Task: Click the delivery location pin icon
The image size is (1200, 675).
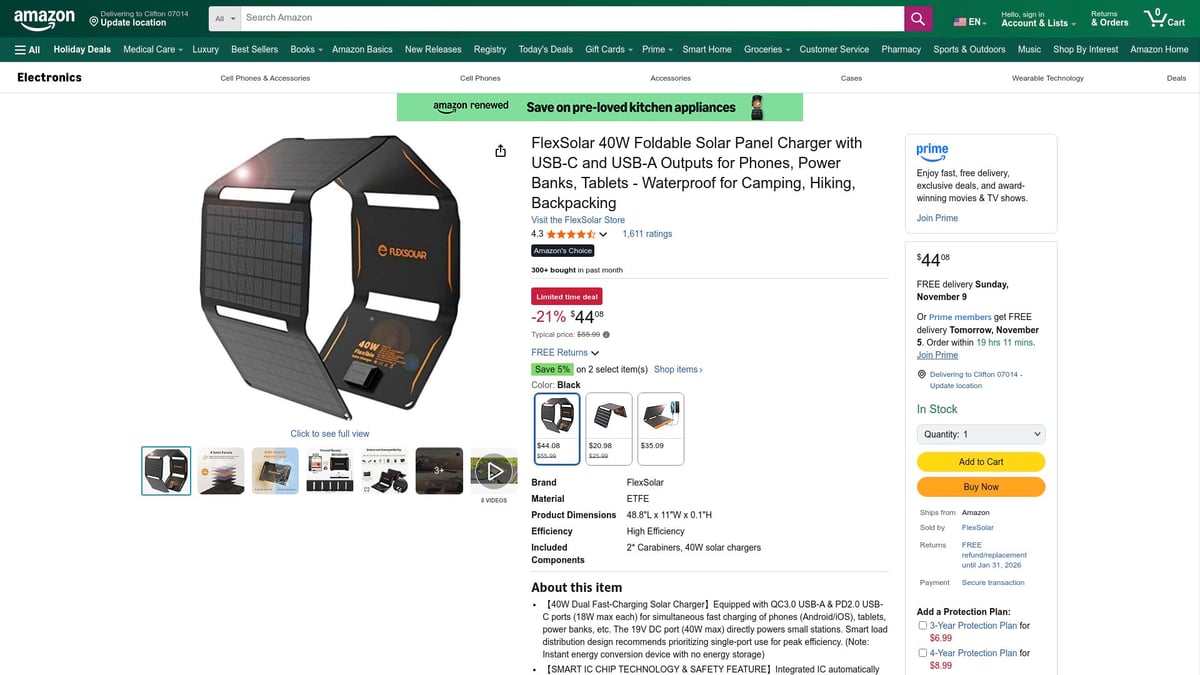Action: [94, 22]
